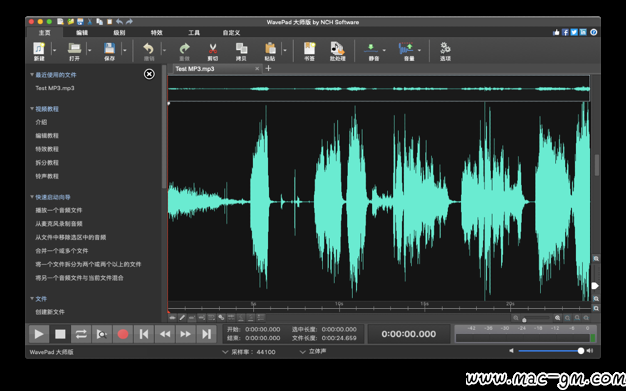Collapse the 最近使用的文件 section
The height and width of the screenshot is (391, 626).
click(x=32, y=75)
